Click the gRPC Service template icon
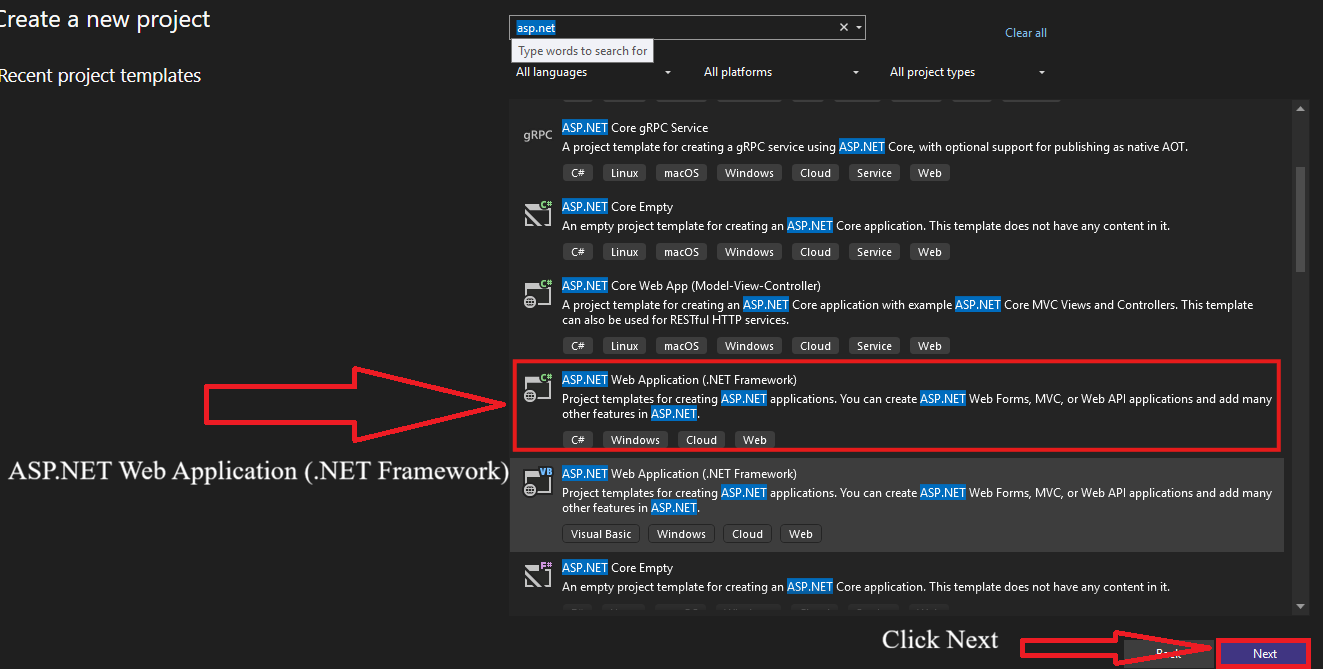This screenshot has height=669, width=1323. click(538, 135)
